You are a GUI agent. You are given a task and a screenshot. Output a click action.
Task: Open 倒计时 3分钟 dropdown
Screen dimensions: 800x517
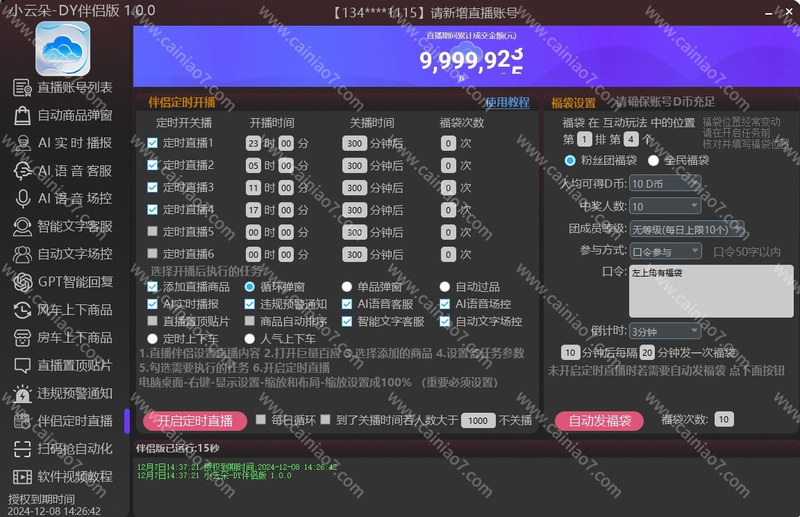(x=665, y=331)
